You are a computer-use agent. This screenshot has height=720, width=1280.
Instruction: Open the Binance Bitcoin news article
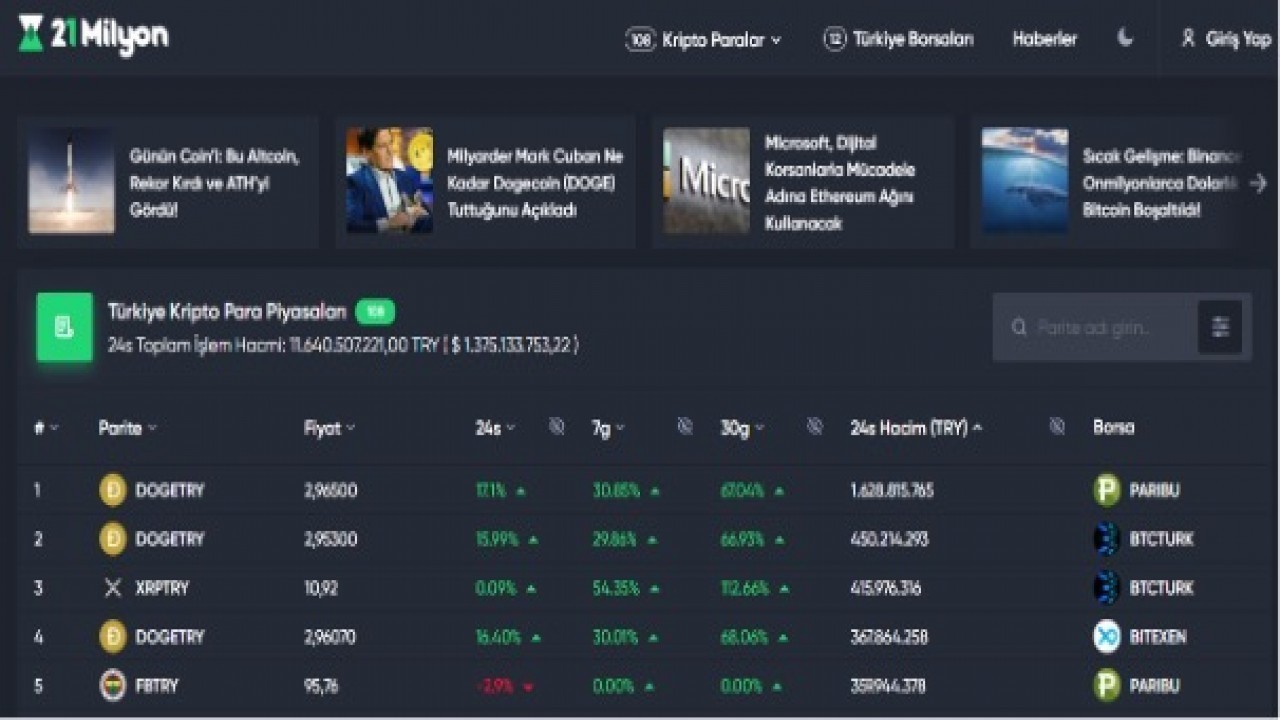tap(1160, 183)
